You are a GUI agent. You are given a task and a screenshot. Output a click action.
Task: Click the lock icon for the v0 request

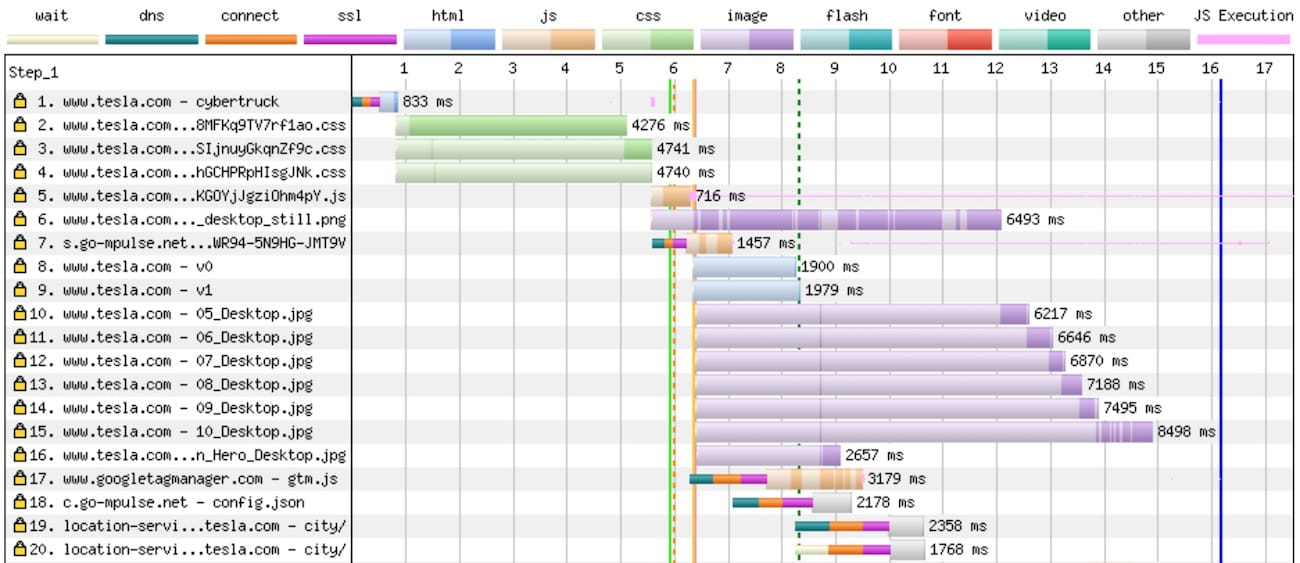19,267
